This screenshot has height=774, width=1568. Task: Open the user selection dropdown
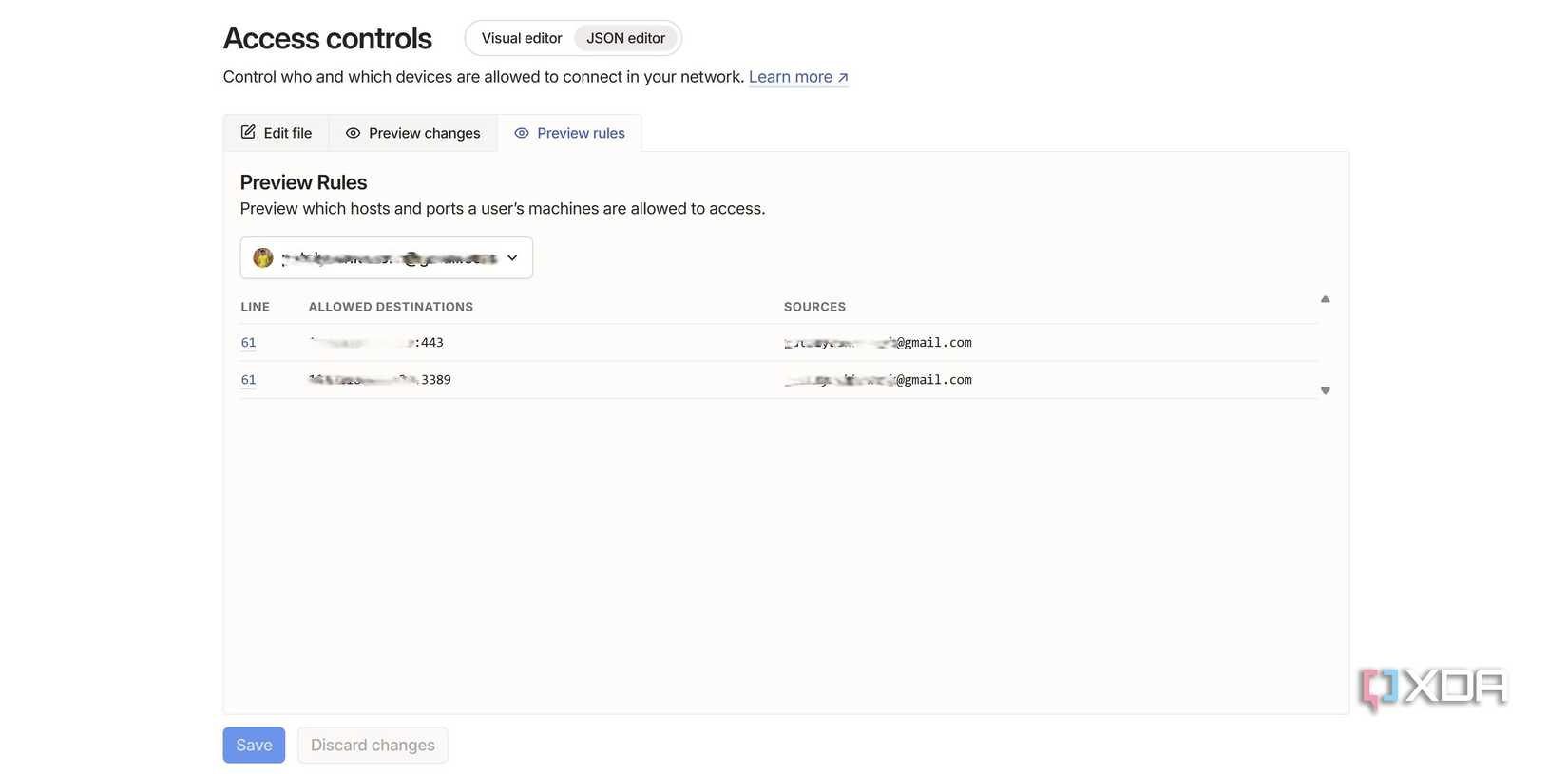386,258
